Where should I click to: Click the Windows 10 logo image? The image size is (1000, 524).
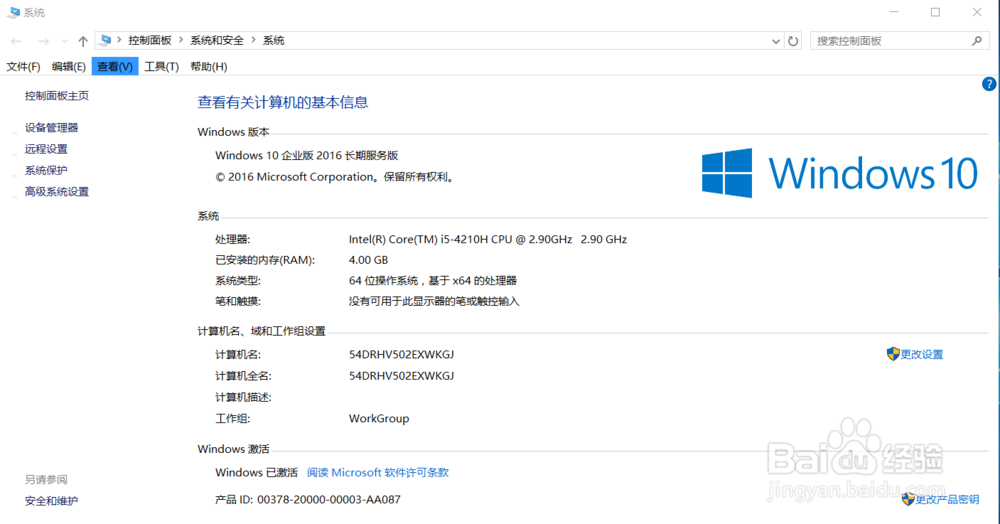pyautogui.click(x=839, y=173)
